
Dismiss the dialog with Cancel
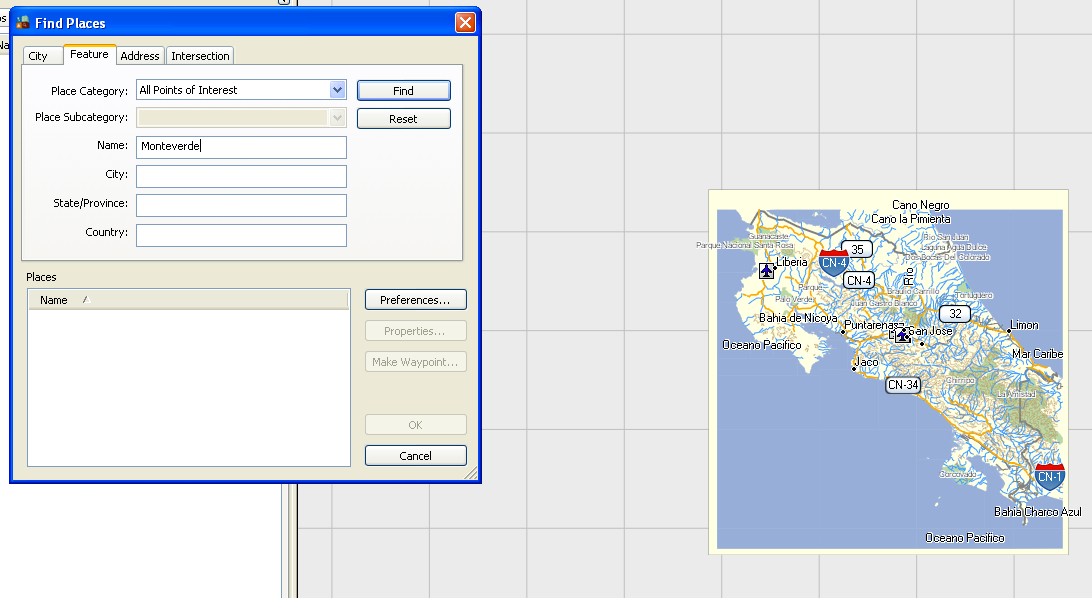415,455
